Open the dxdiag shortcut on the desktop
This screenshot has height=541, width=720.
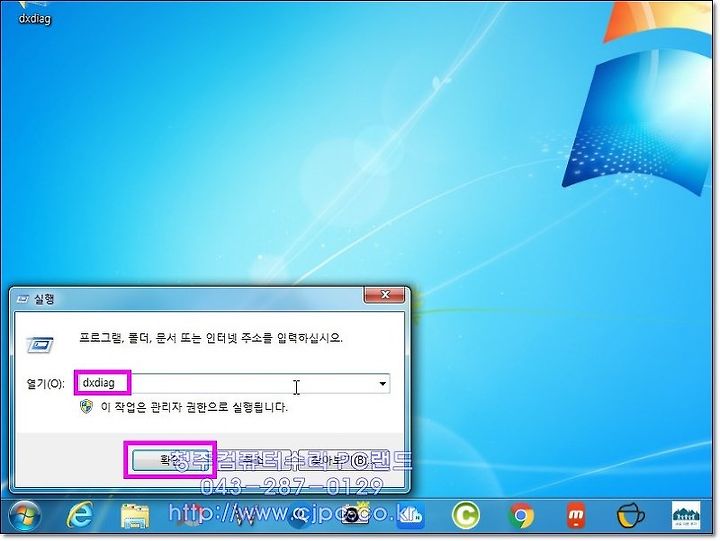pyautogui.click(x=34, y=12)
